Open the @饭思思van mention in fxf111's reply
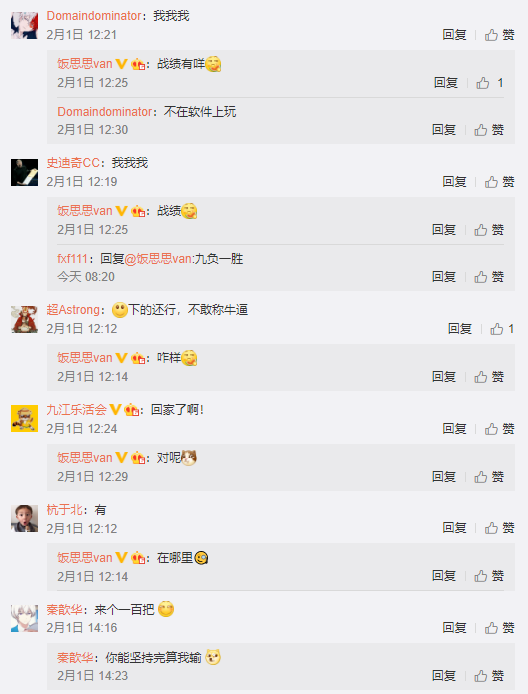This screenshot has width=528, height=694. point(158,258)
